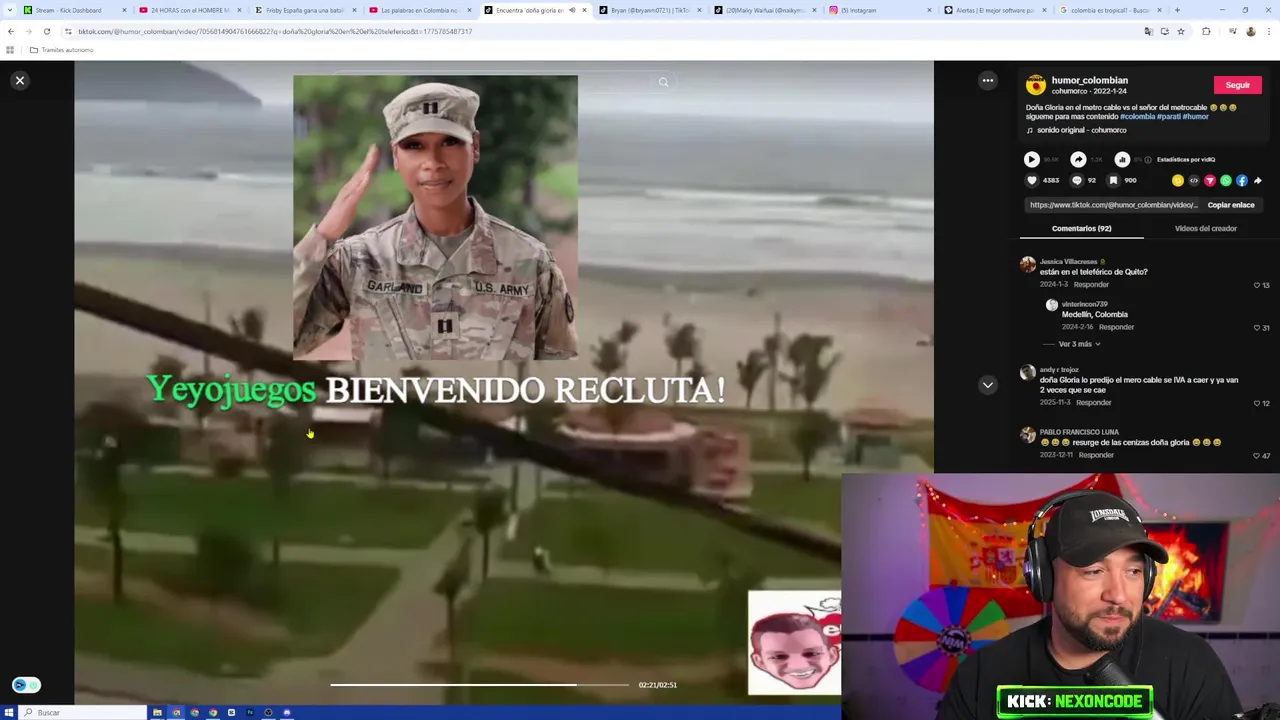Like the video with heart icon
The image size is (1280, 720).
[x=1032, y=181]
